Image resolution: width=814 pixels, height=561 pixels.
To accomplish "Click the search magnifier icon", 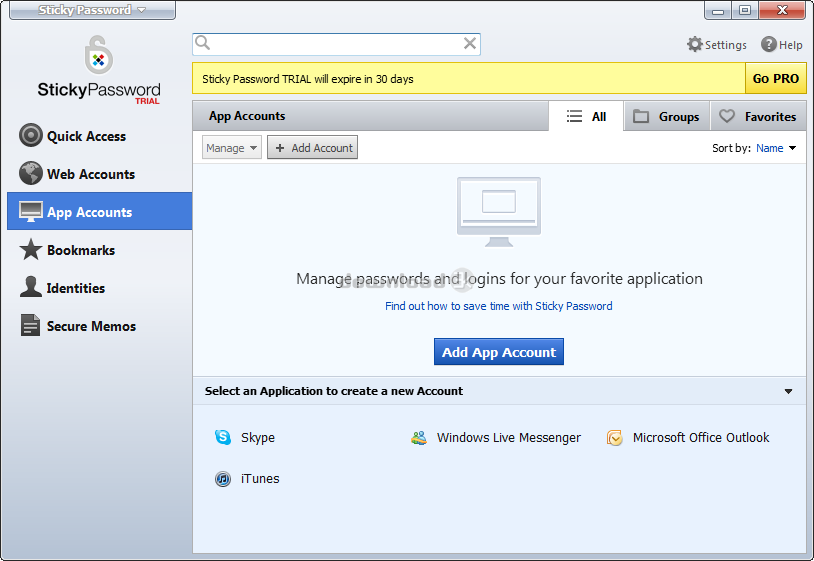I will [202, 43].
